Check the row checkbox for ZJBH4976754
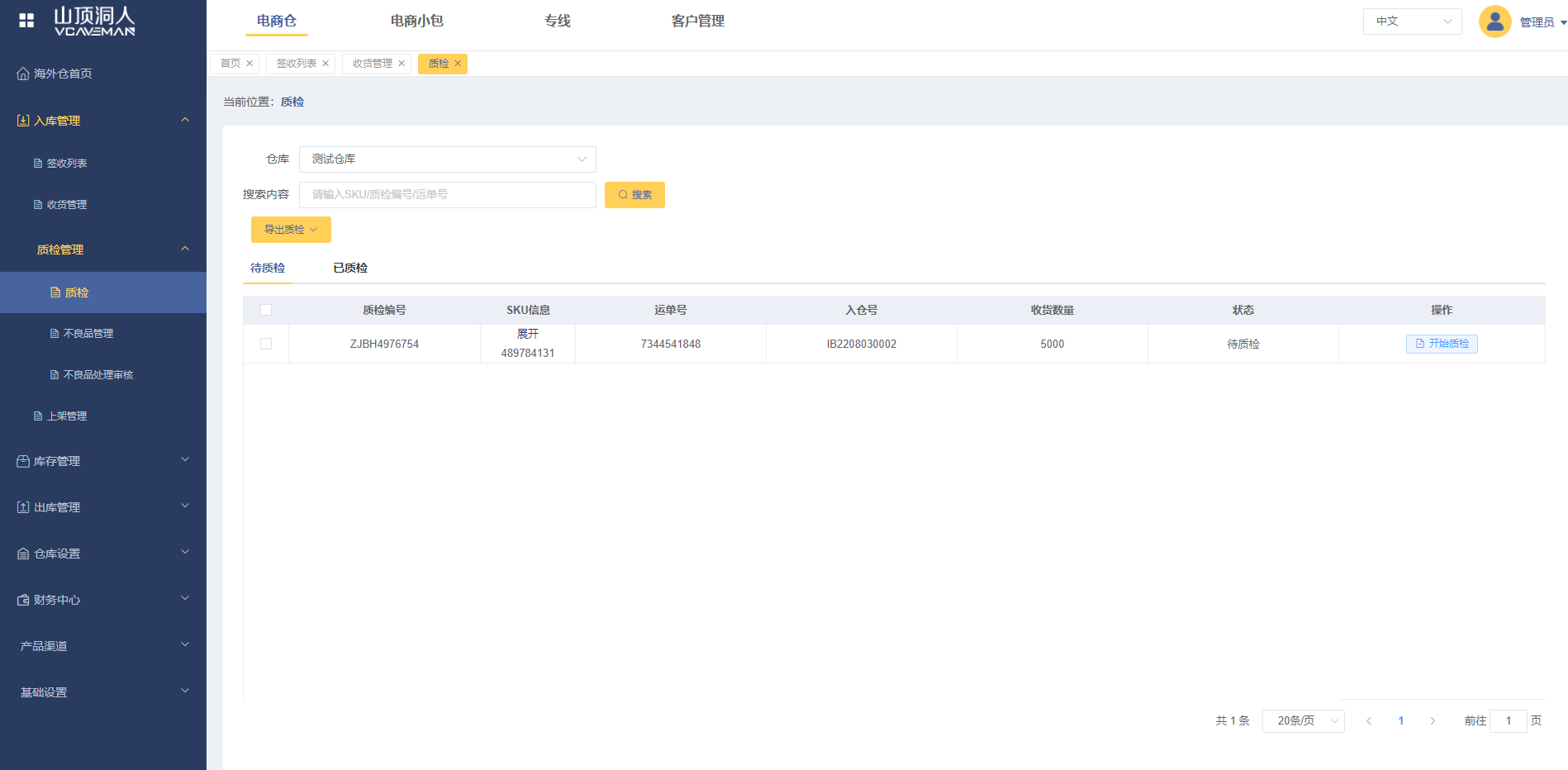This screenshot has width=1568, height=770. click(266, 344)
